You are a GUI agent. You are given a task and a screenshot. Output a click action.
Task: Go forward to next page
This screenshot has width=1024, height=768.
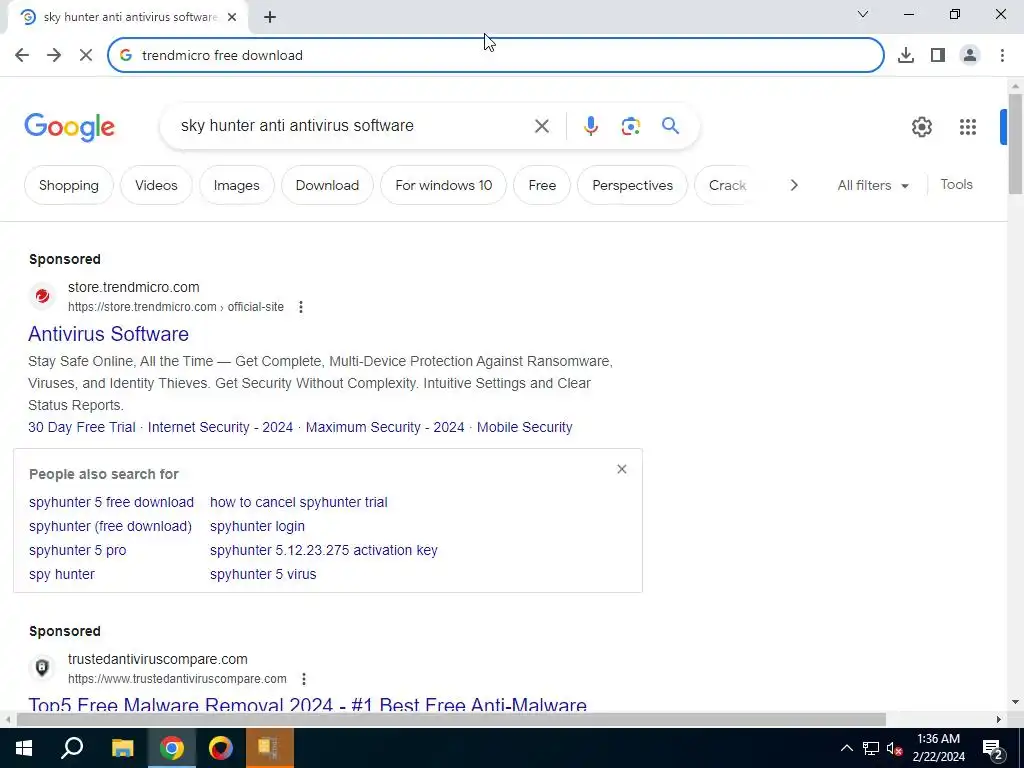[x=54, y=55]
